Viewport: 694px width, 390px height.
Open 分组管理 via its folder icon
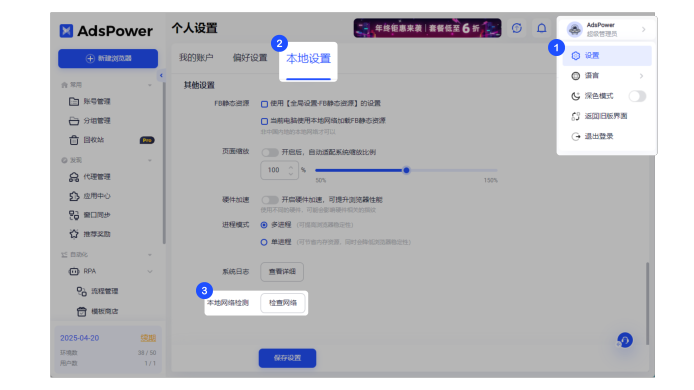pos(74,121)
